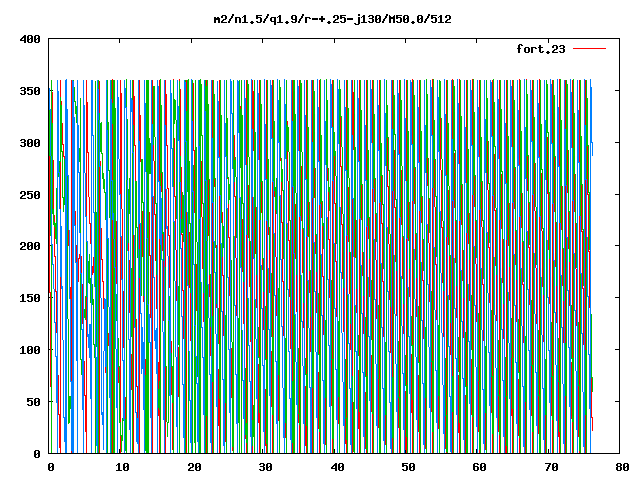This screenshot has height=480, width=640.
Task: Click the fort.23 legend label
Action: pos(540,49)
